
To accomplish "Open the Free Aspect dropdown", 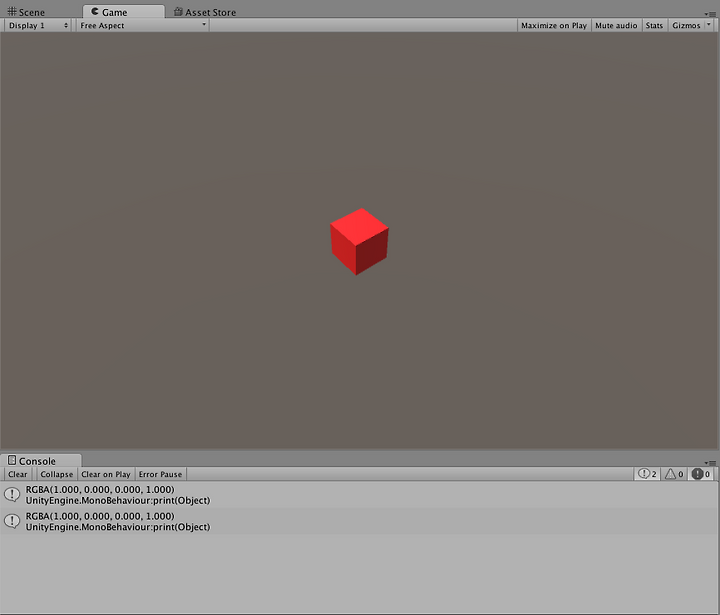I will coord(142,26).
